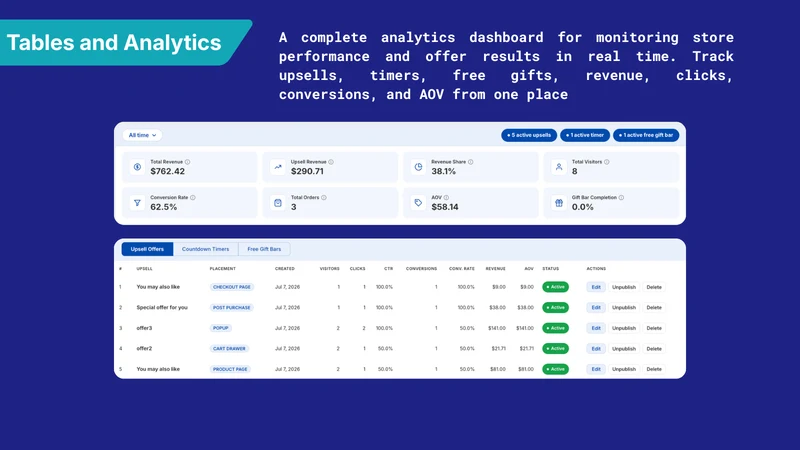
Task: Click the Total Visitors person icon
Action: (559, 167)
